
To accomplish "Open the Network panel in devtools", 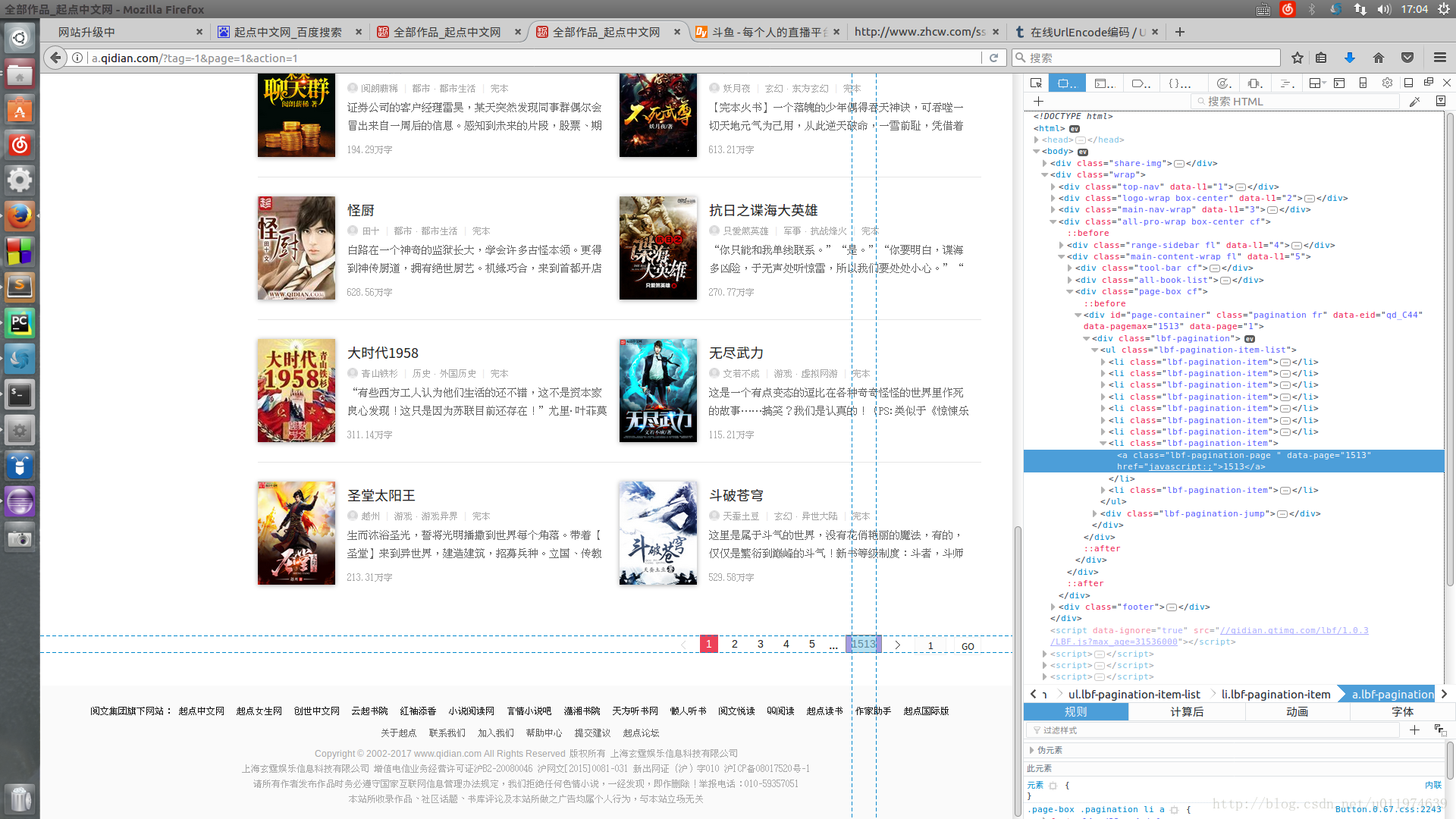I will click(1286, 83).
